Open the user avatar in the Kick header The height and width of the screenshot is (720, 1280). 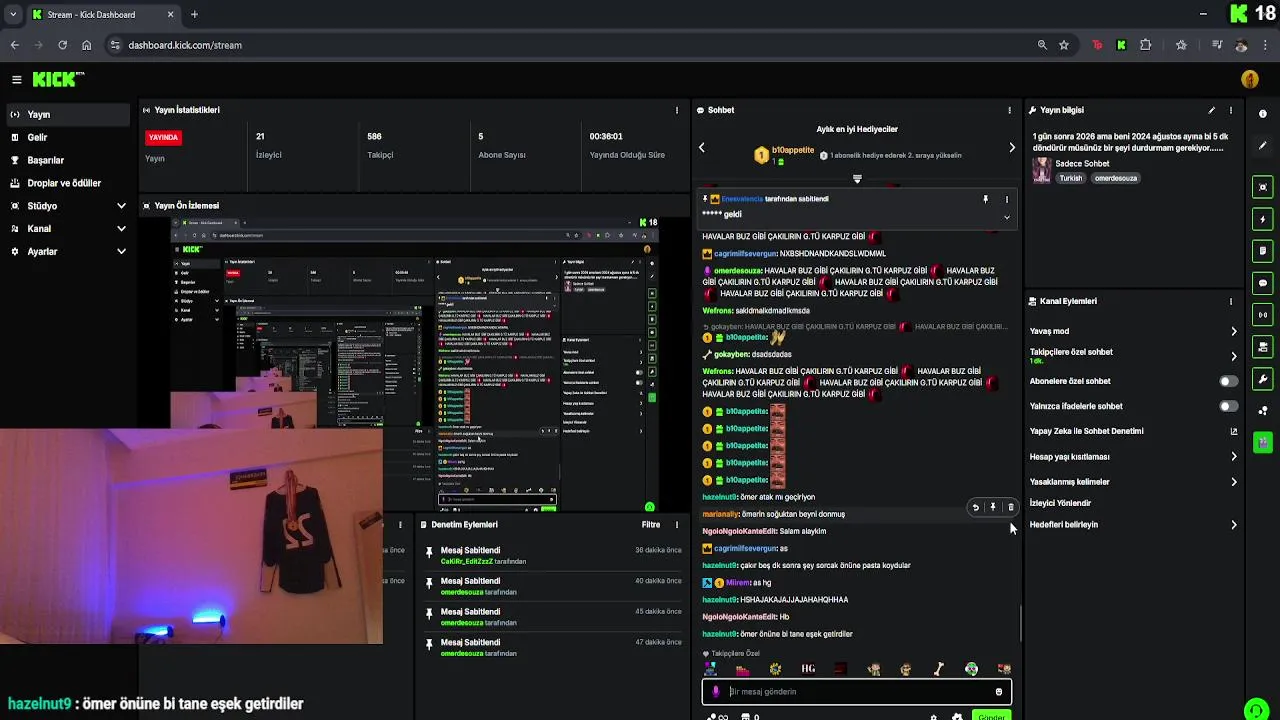pos(1250,79)
